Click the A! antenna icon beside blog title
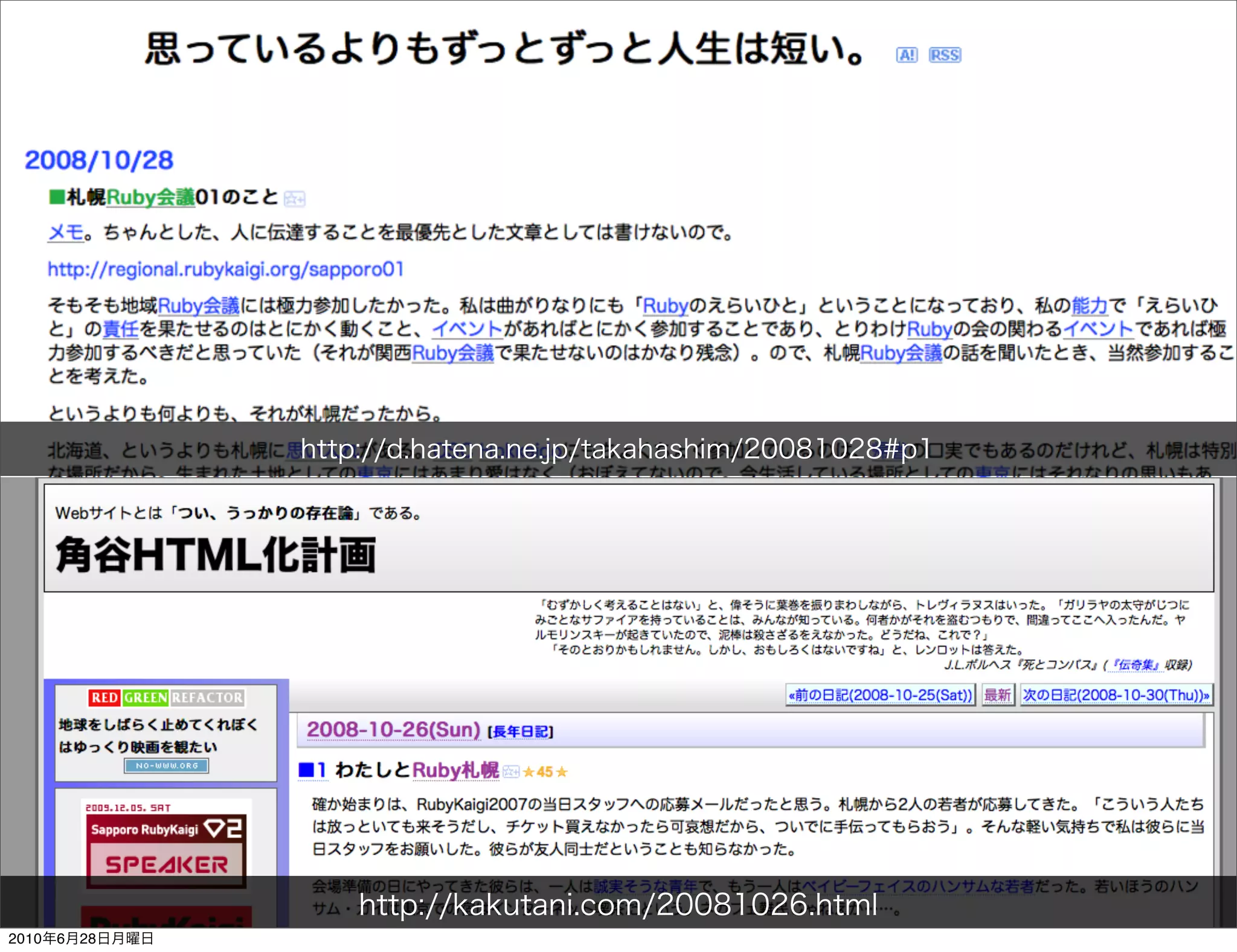The width and height of the screenshot is (1237, 952). (907, 55)
